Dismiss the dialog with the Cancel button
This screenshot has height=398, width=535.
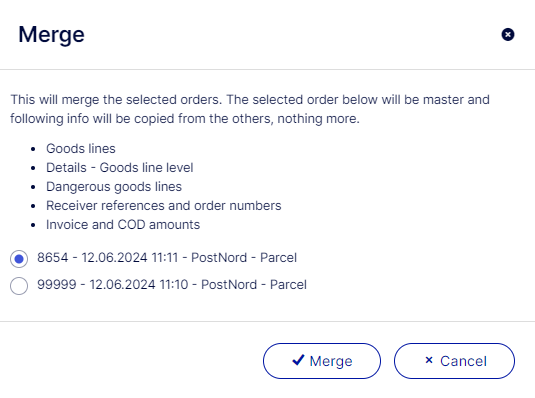454,361
